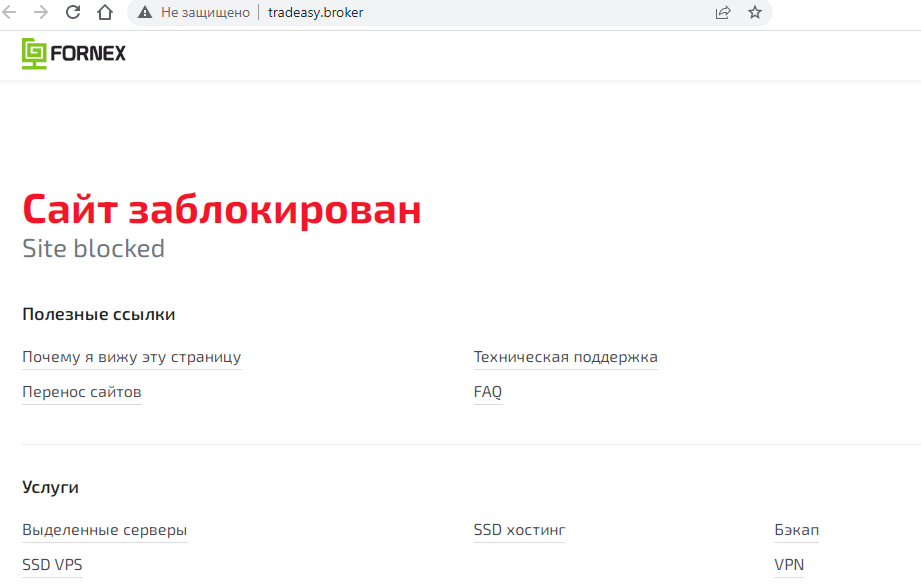Click the red 'Сайт заблокирован' heading
The image size is (921, 585).
coord(222,210)
